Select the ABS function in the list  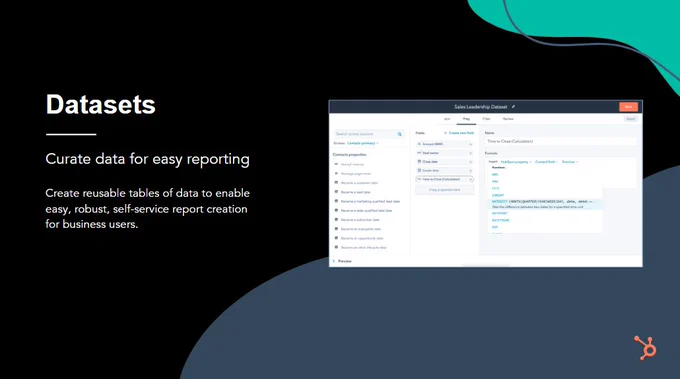click(495, 174)
